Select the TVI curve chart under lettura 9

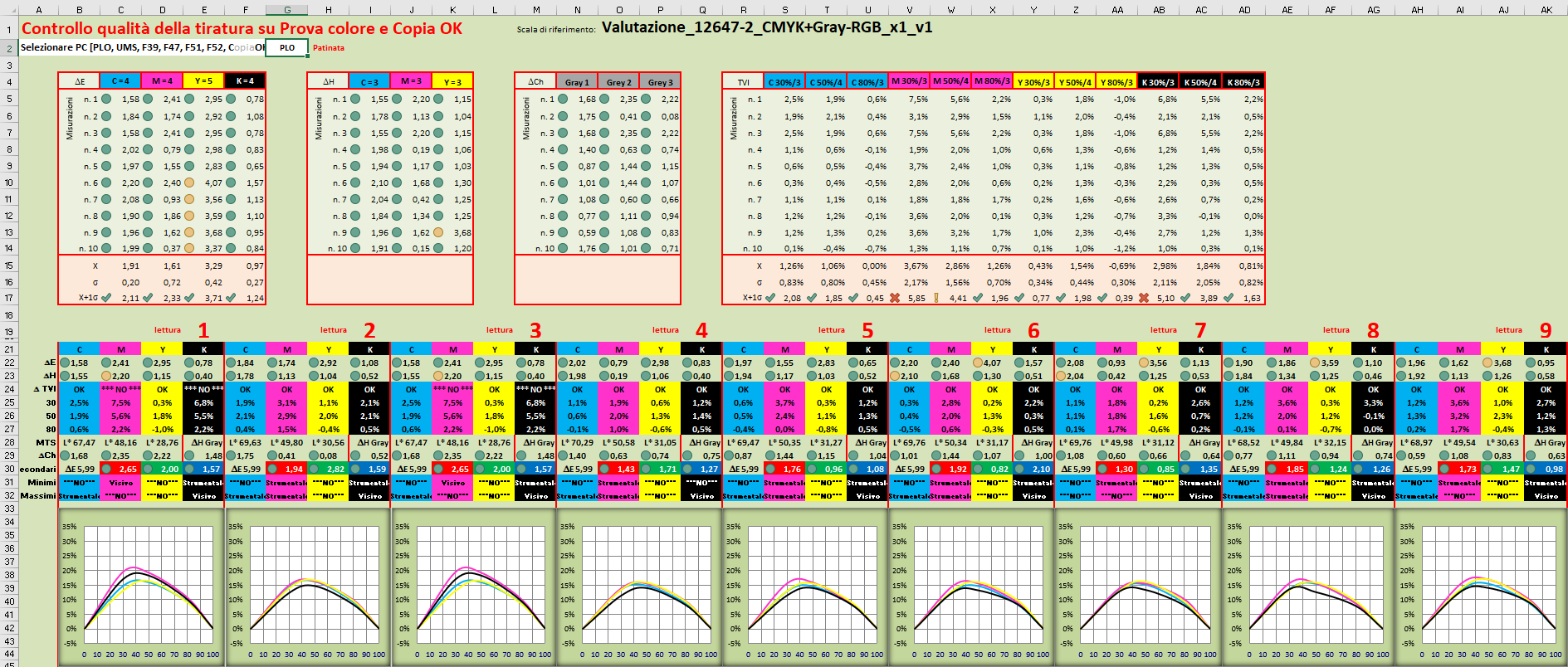point(1480,587)
